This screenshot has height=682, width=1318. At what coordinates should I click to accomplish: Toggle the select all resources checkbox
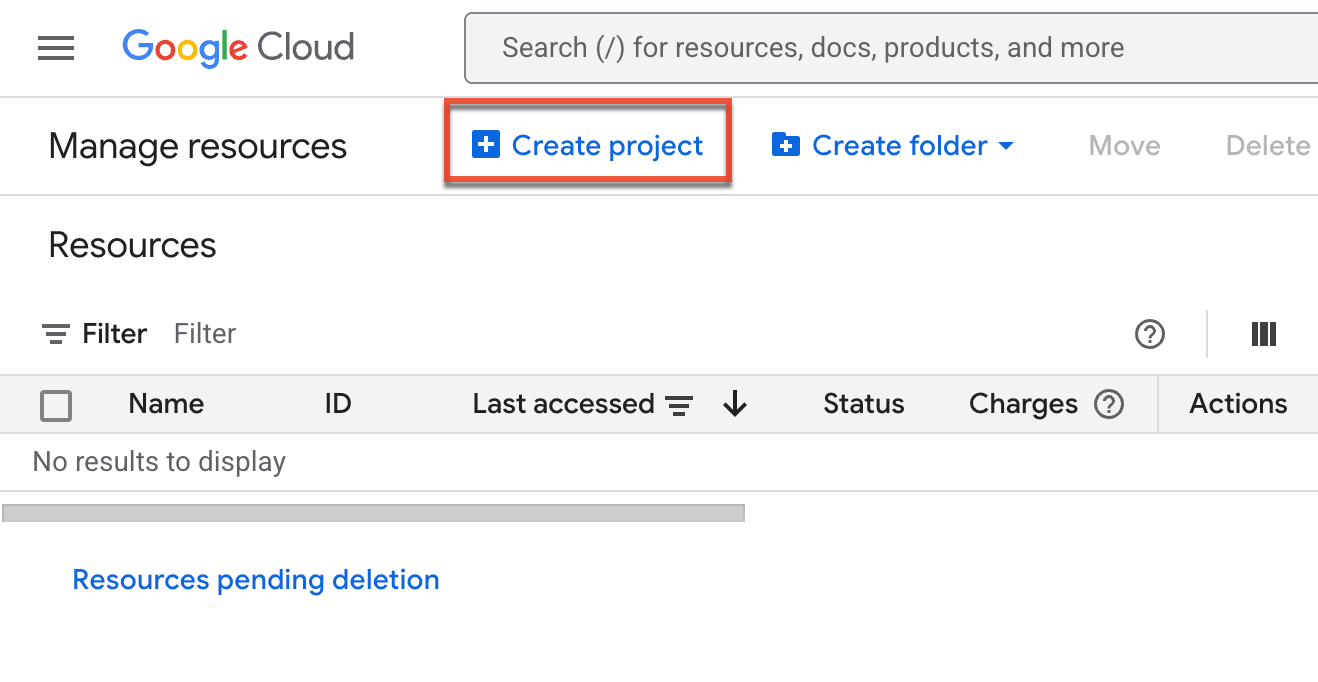[x=56, y=406]
